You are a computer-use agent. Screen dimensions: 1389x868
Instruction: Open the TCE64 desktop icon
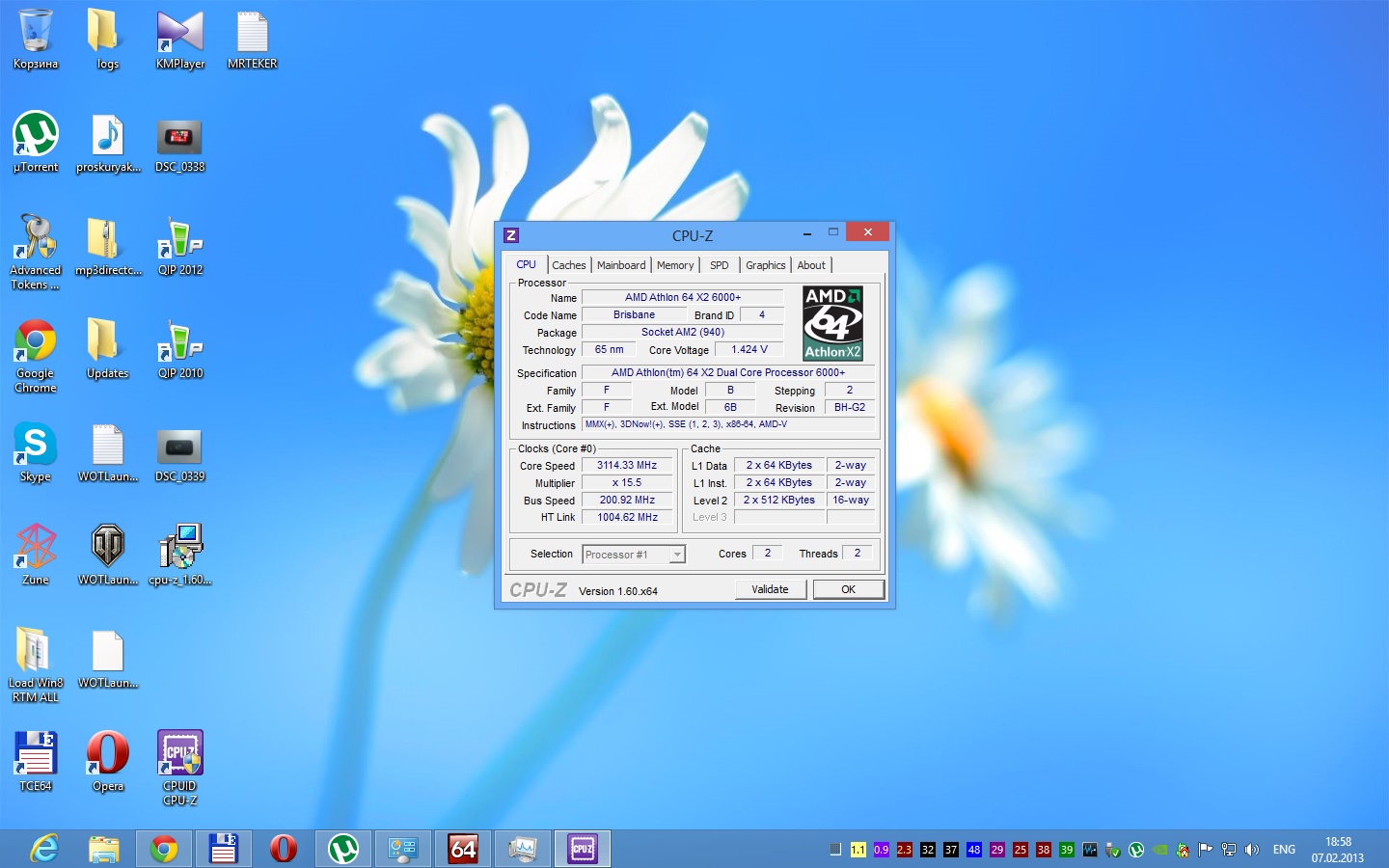(x=36, y=754)
